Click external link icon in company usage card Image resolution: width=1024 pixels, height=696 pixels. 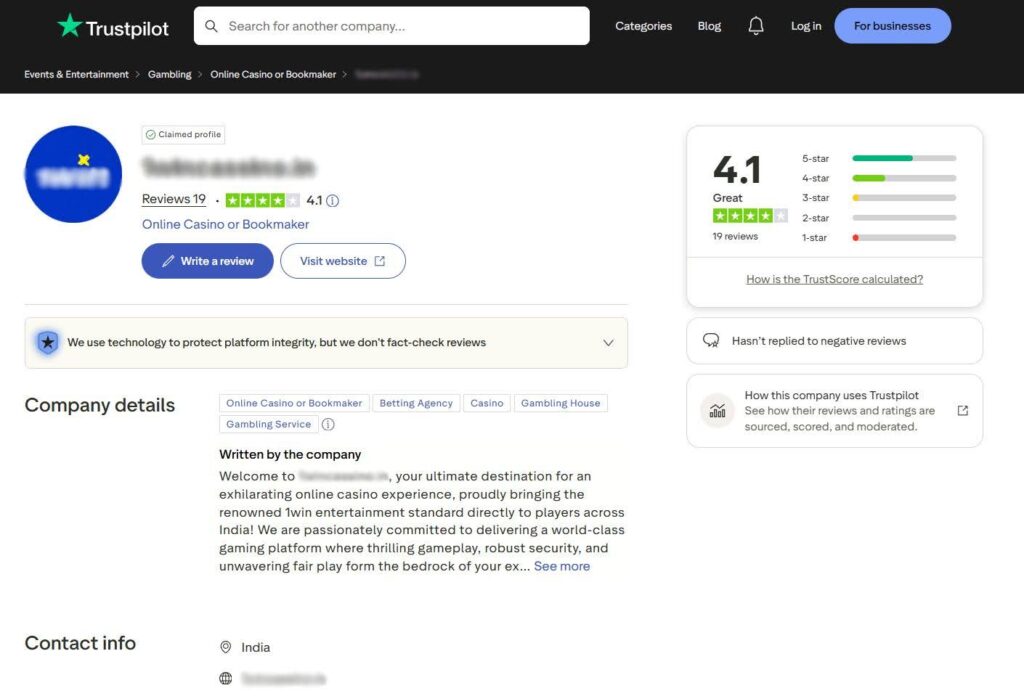(962, 411)
